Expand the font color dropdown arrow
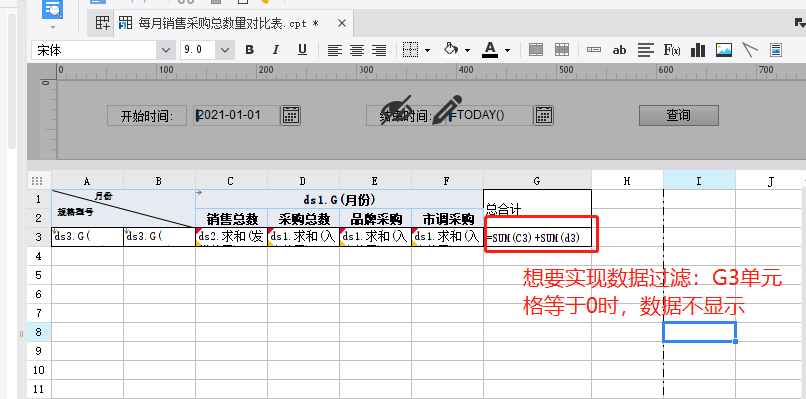This screenshot has height=399, width=806. coord(507,50)
